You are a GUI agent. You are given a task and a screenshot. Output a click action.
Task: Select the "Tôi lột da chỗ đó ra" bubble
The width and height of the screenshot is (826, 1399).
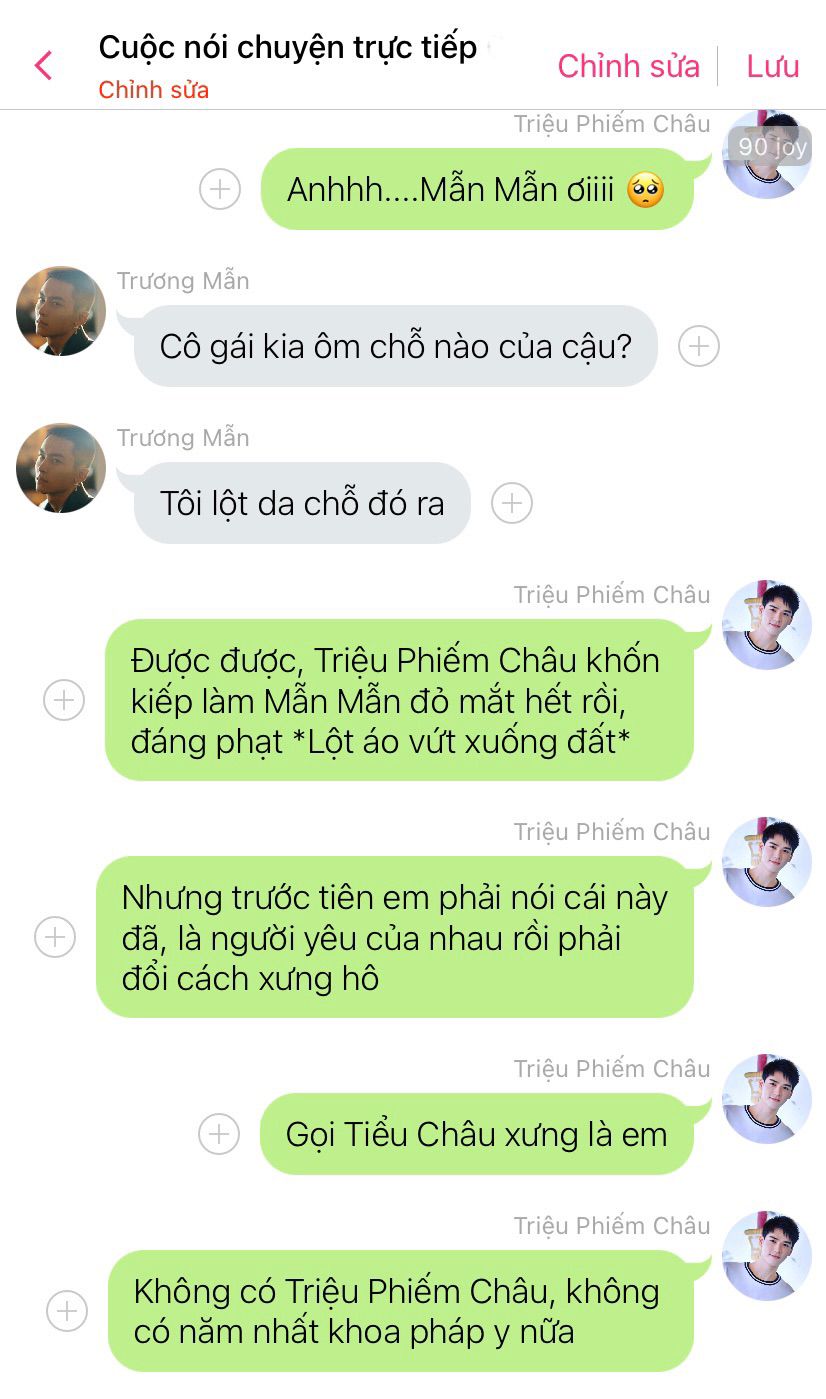(302, 503)
